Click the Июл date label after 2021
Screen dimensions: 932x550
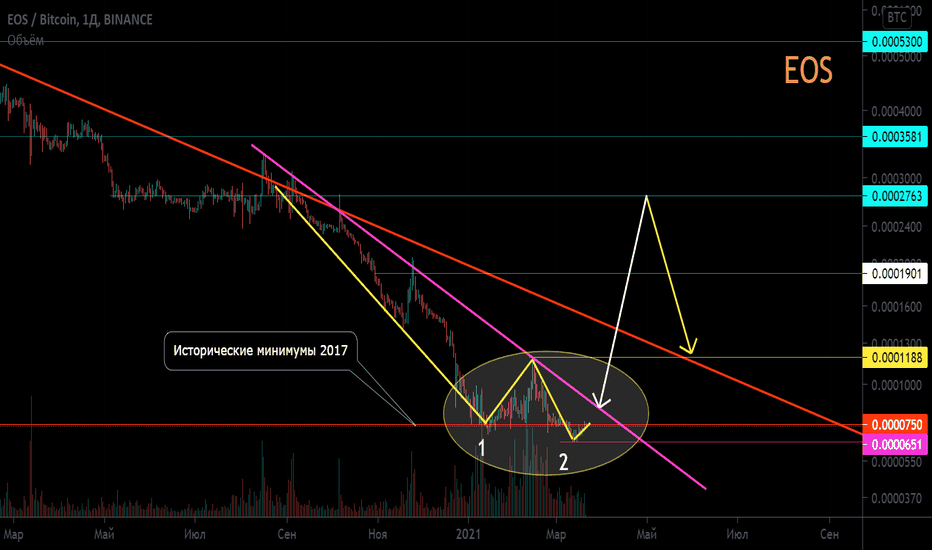[737, 534]
